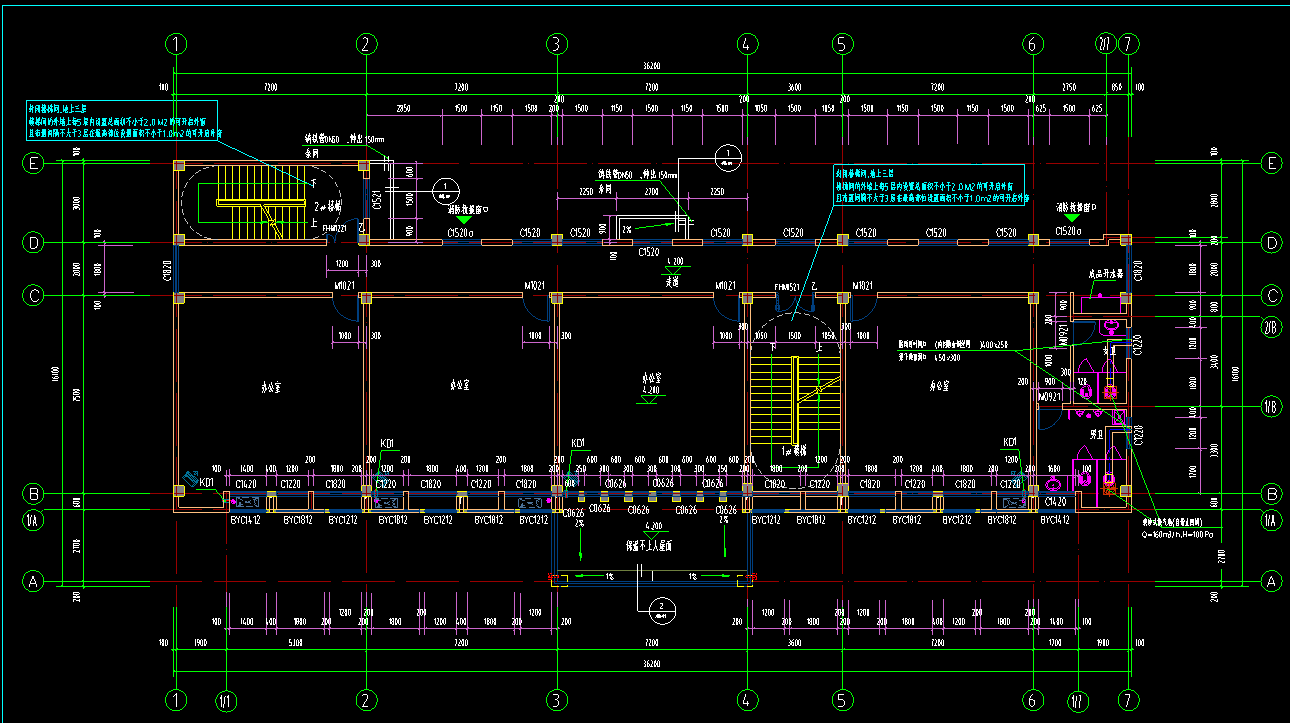Screen dimensions: 1290x723
Task: Click the axis bubble E on the left side
Action: coord(33,163)
